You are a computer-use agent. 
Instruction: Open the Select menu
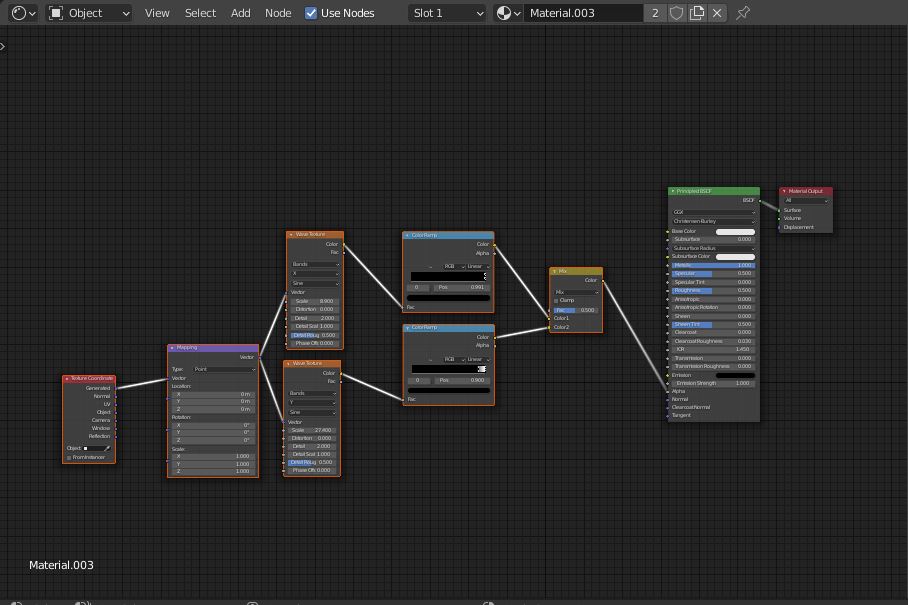point(200,13)
